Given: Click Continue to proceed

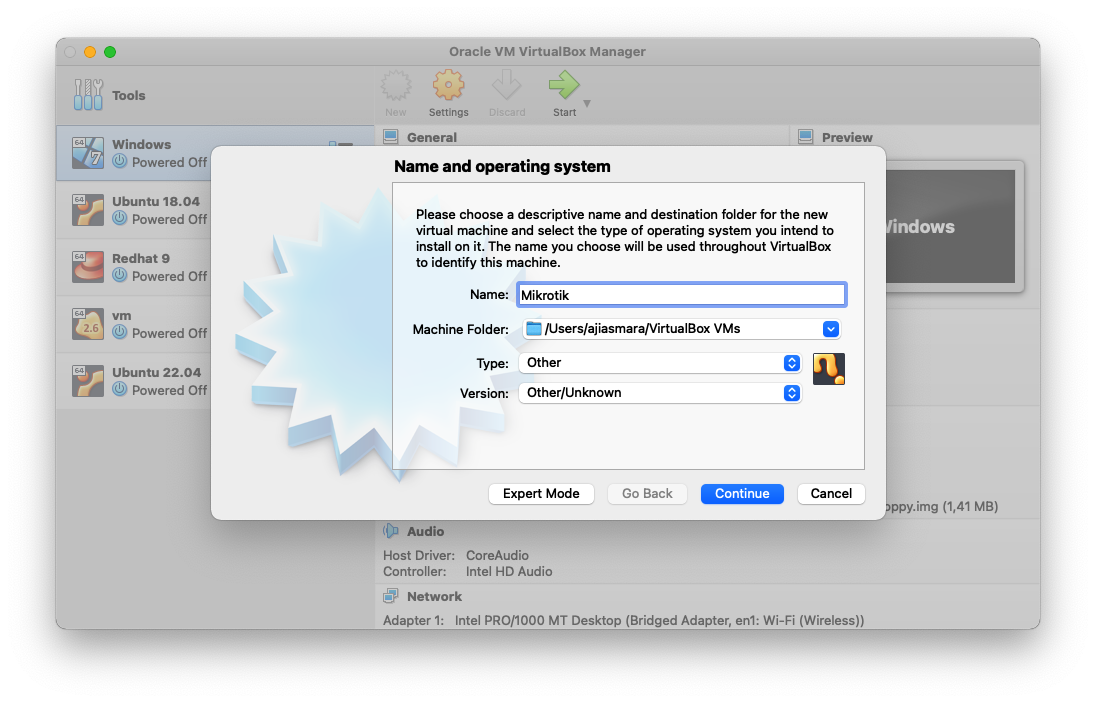Looking at the screenshot, I should tap(742, 493).
